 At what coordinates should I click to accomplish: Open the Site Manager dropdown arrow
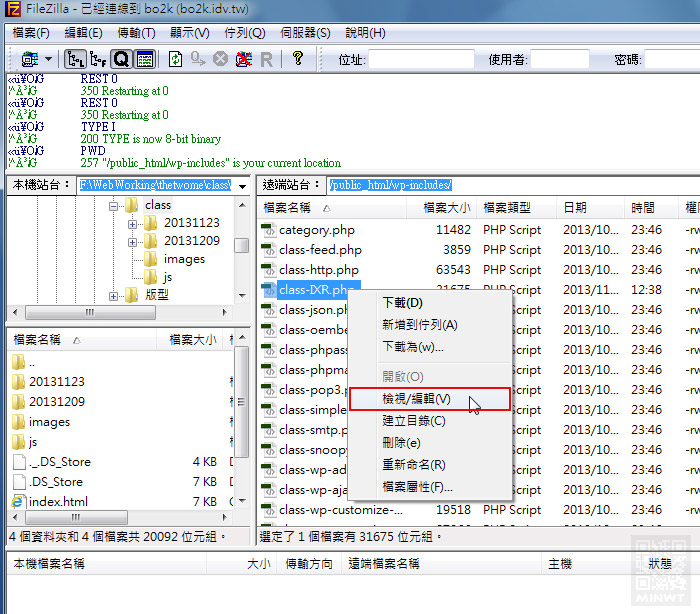tap(49, 59)
